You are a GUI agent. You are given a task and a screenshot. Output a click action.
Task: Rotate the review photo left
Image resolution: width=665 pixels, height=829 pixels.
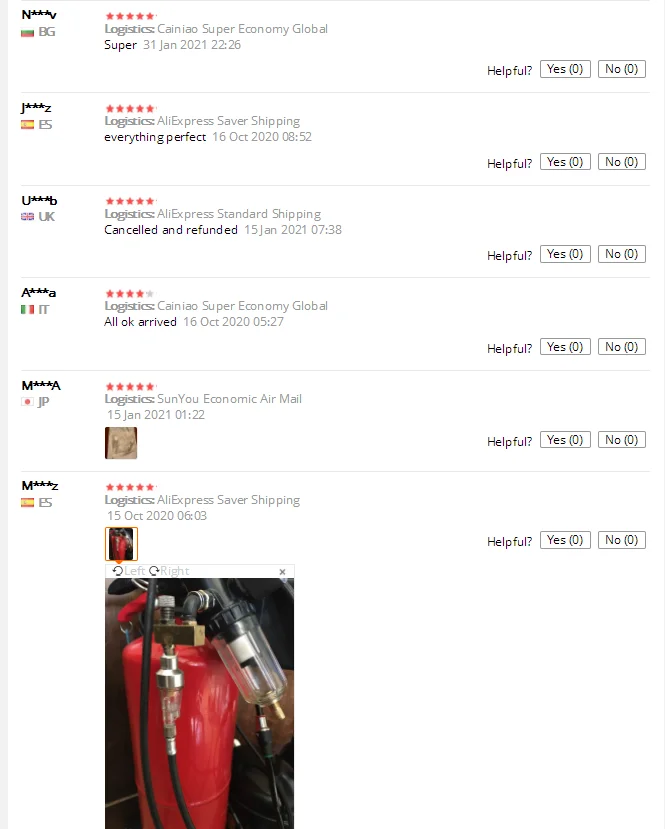click(128, 571)
